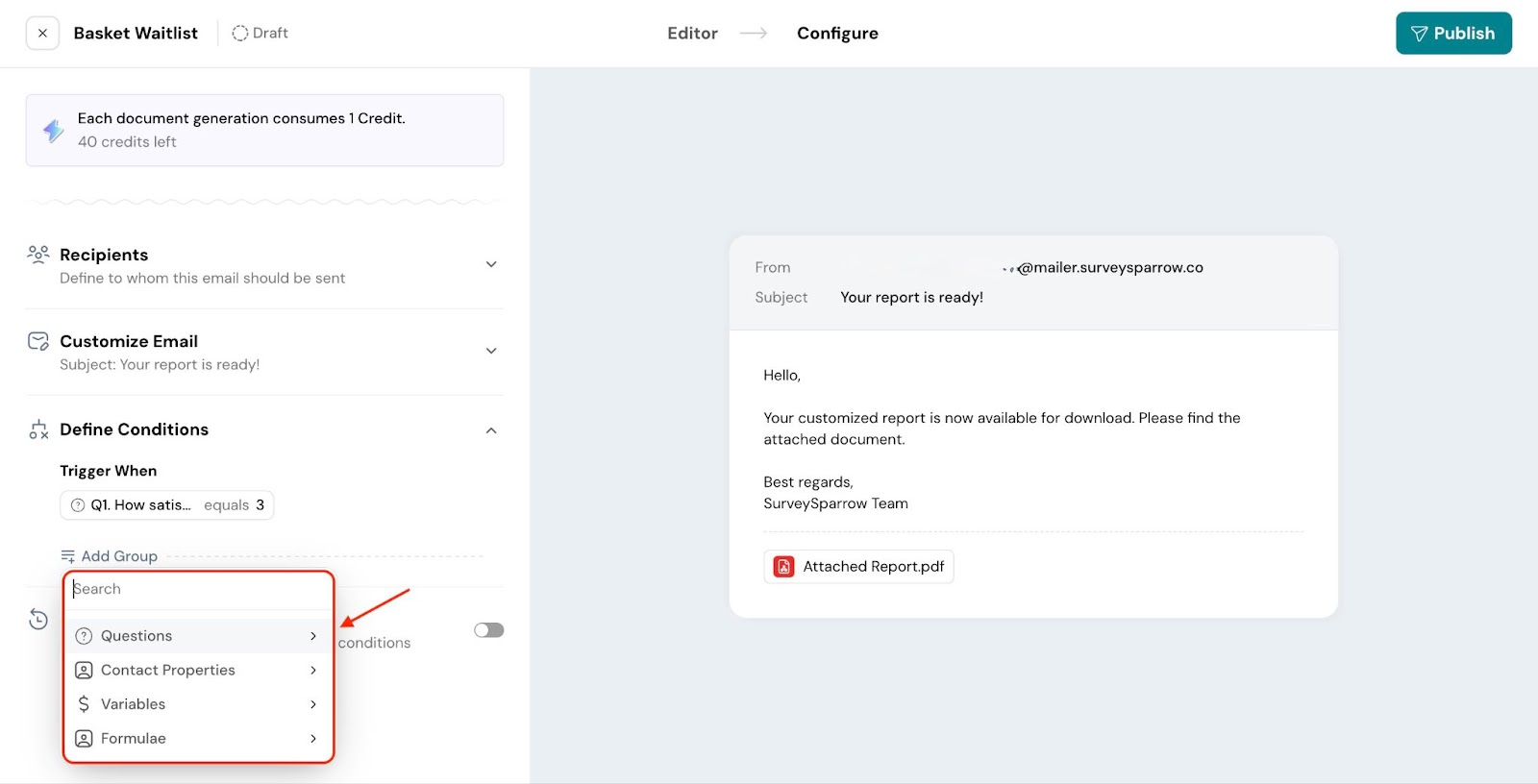Screen dimensions: 1538x784
Task: Click the X close icon beside Basket Waitlist
Action: point(42,34)
